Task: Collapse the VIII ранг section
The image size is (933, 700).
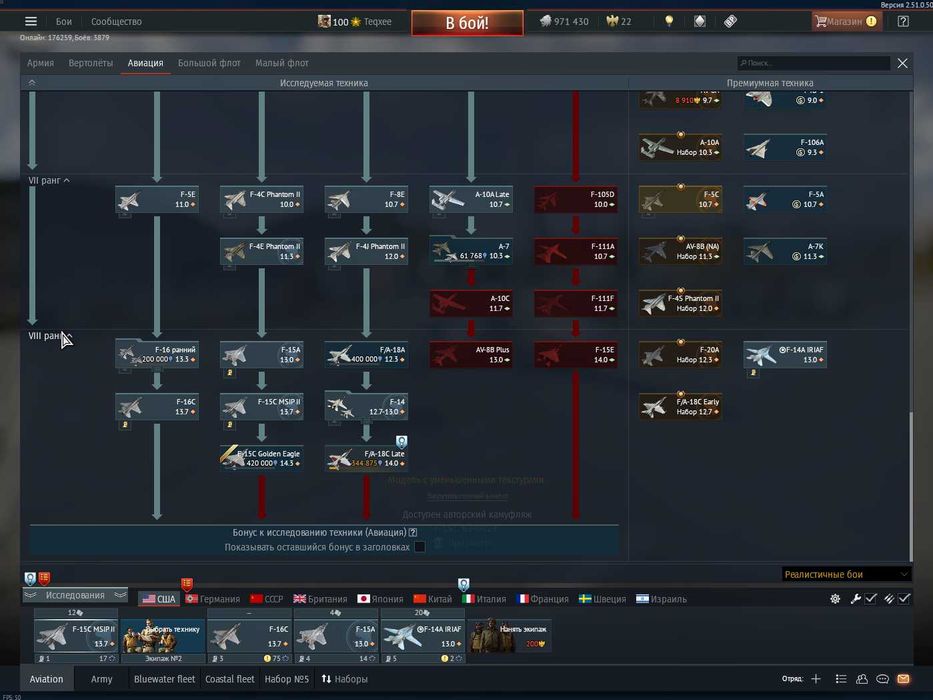Action: click(49, 336)
